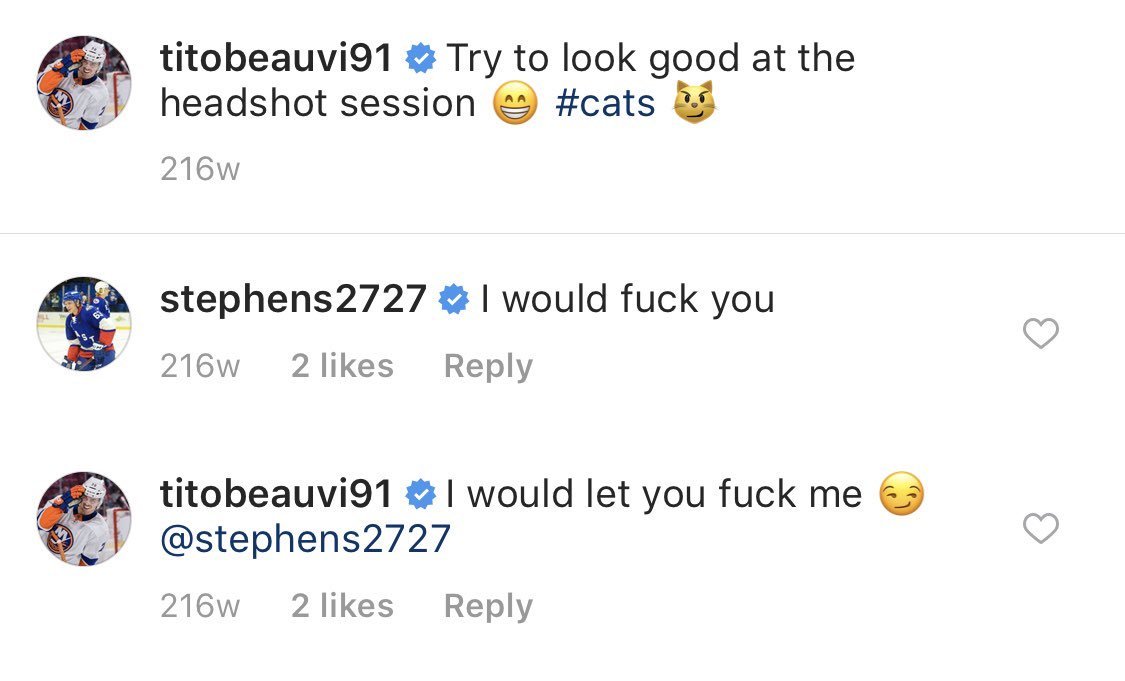Open titobeauvi91 username in the caption

click(276, 59)
